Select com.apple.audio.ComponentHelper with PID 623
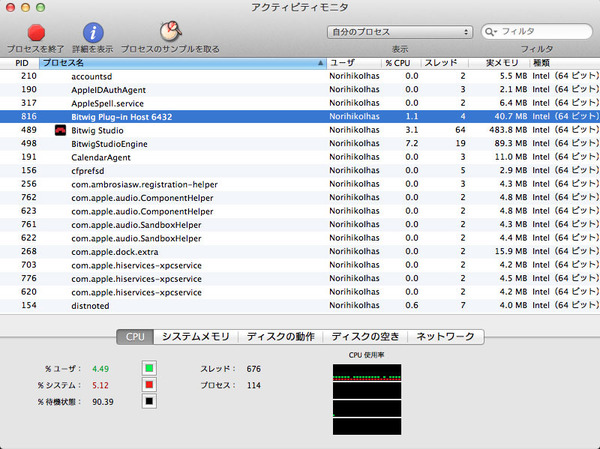The image size is (600, 449). pyautogui.click(x=300, y=211)
